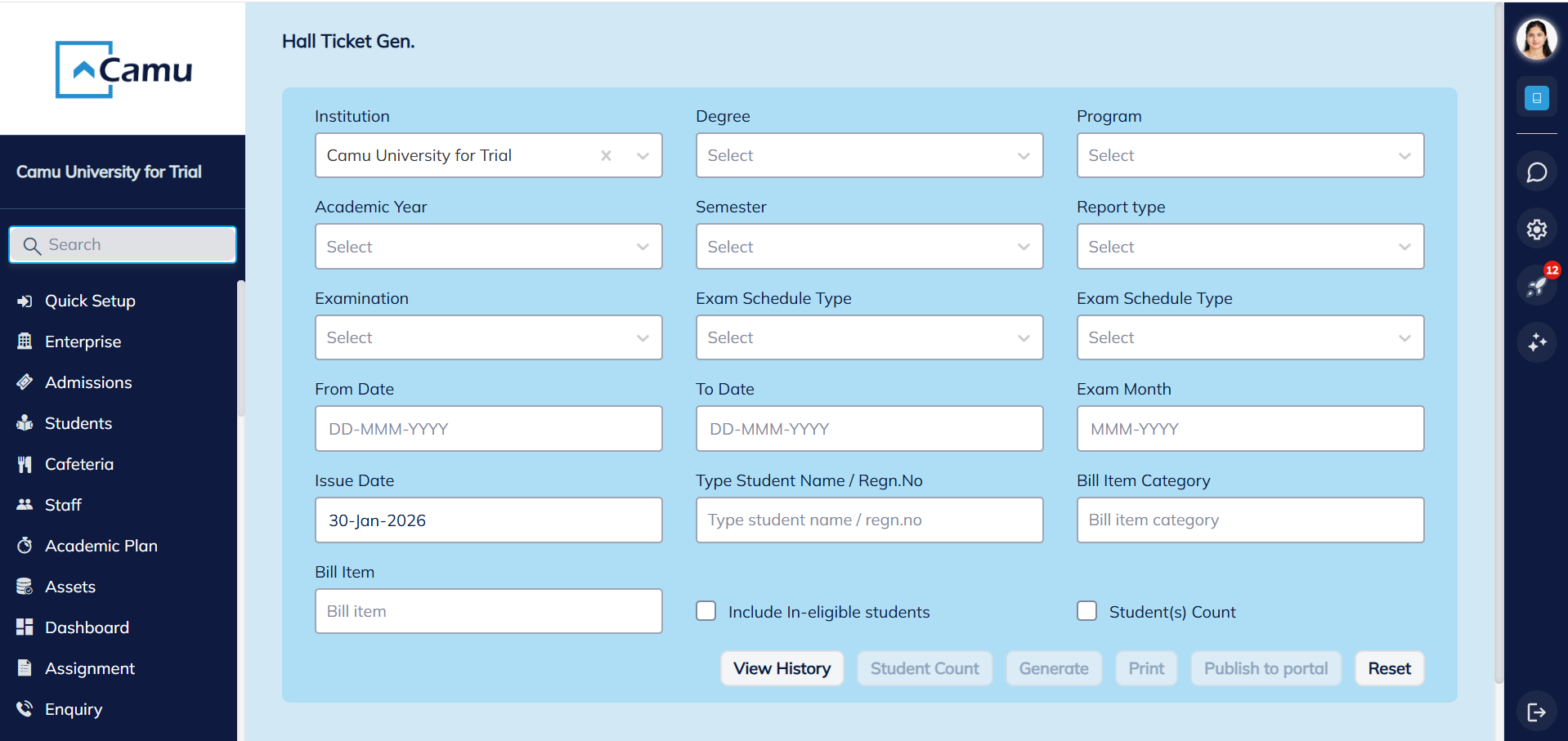Expand the Degree dropdown
Image resolution: width=1568 pixels, height=741 pixels.
868,156
